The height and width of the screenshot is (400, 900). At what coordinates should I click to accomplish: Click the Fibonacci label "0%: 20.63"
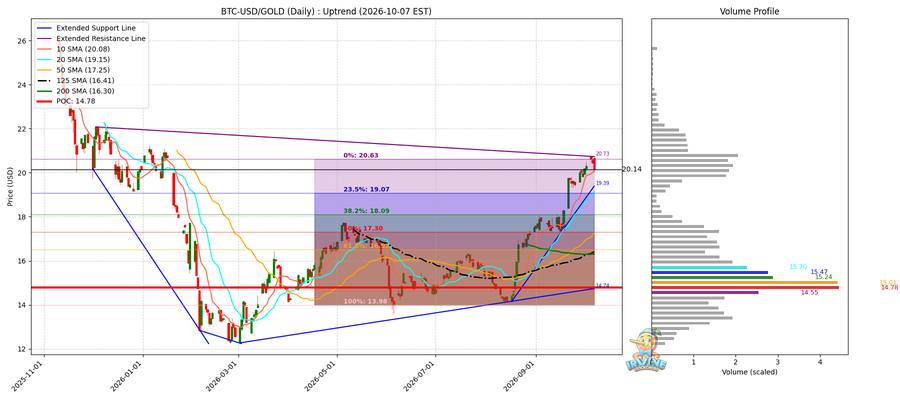point(361,156)
